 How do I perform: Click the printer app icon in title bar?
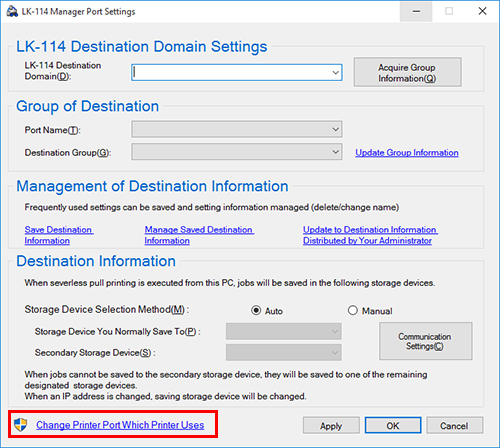point(12,12)
